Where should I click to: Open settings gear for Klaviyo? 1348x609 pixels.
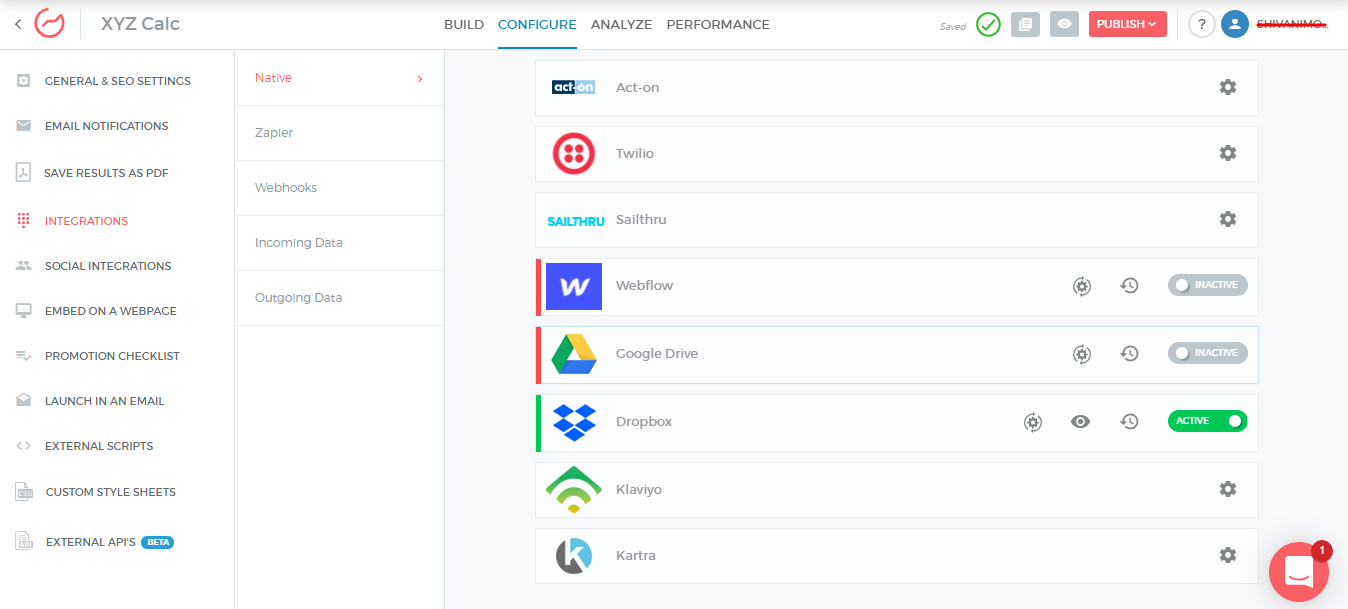(1228, 489)
